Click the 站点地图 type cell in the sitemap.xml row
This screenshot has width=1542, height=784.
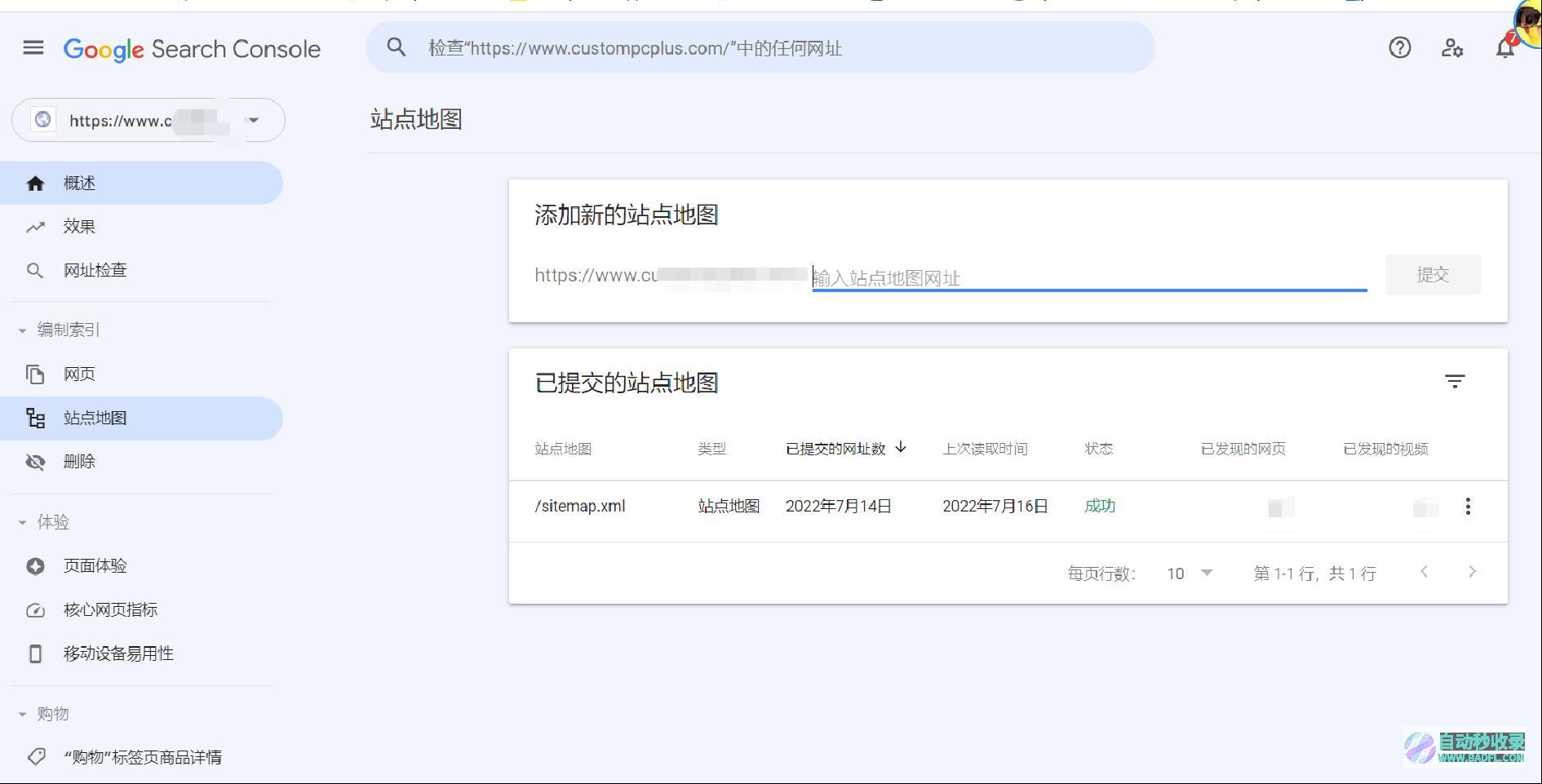(x=729, y=506)
